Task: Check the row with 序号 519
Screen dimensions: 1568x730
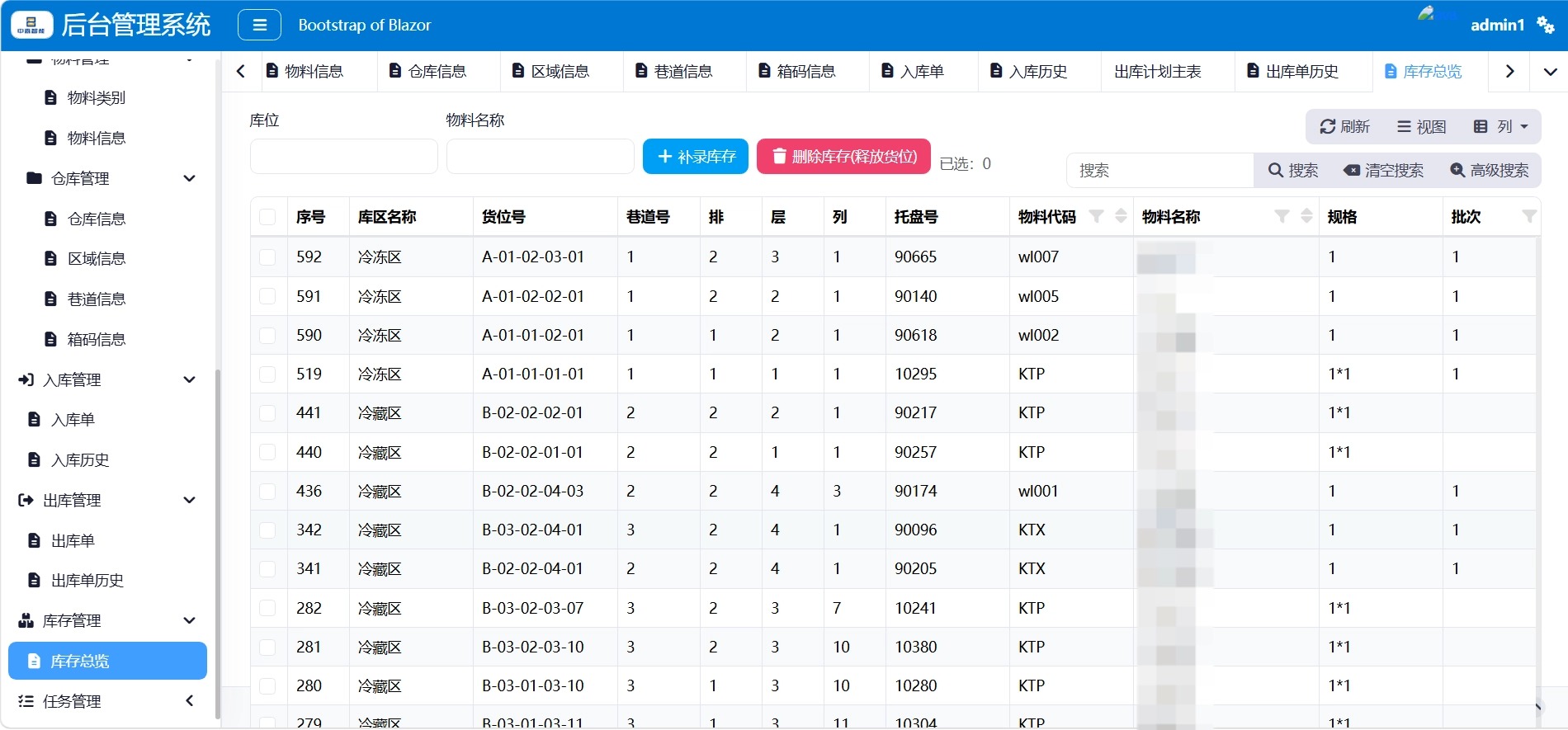Action: click(267, 374)
